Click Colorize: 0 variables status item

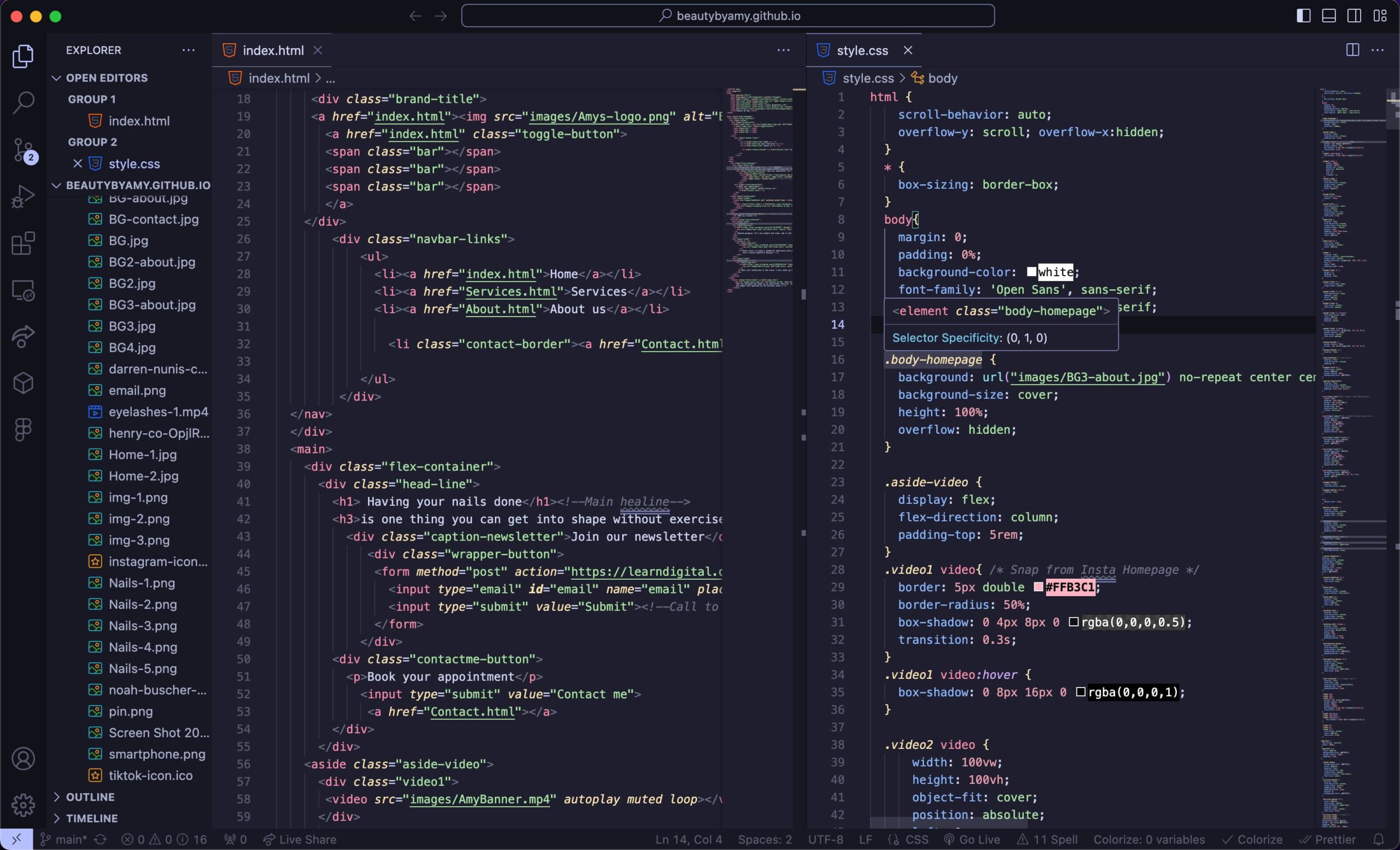(1149, 839)
